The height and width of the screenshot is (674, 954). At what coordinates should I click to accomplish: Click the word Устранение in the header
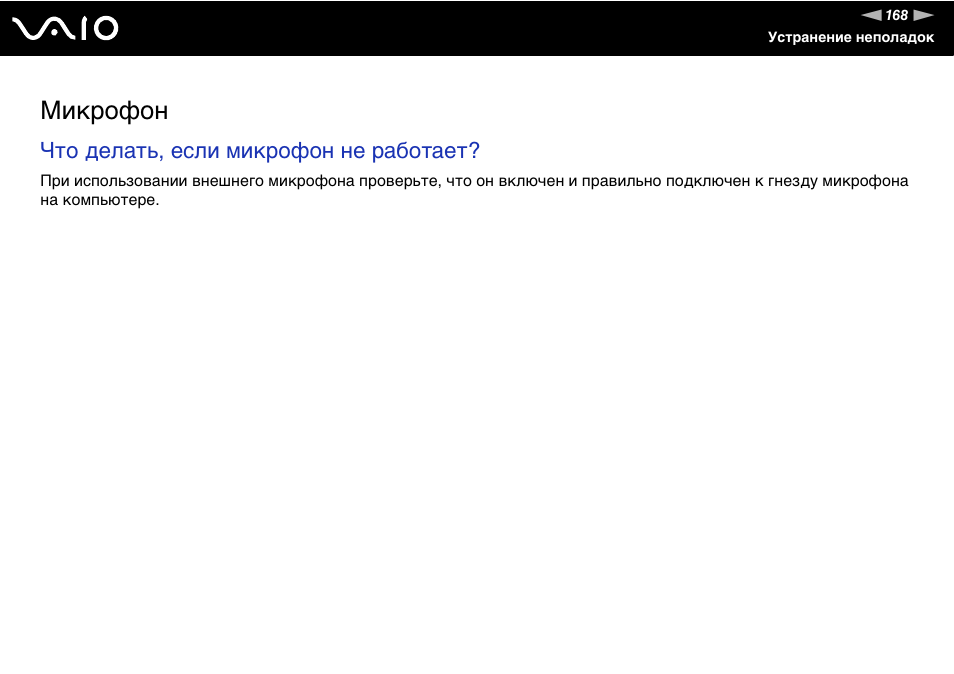tap(809, 37)
